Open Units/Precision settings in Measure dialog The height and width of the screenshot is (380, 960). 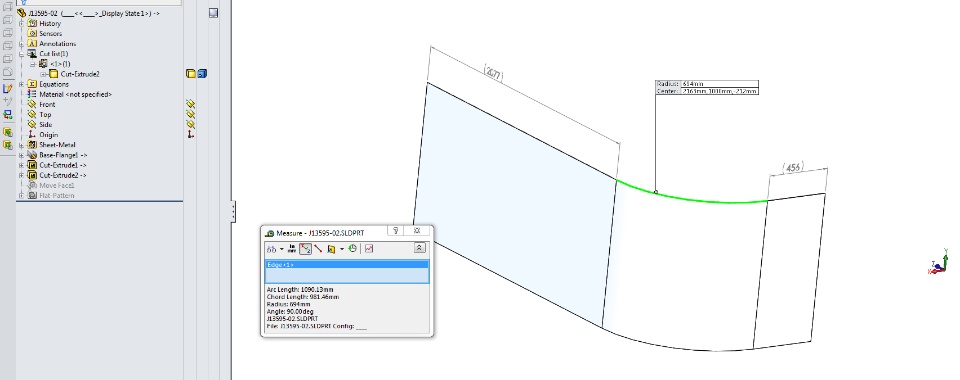click(292, 249)
